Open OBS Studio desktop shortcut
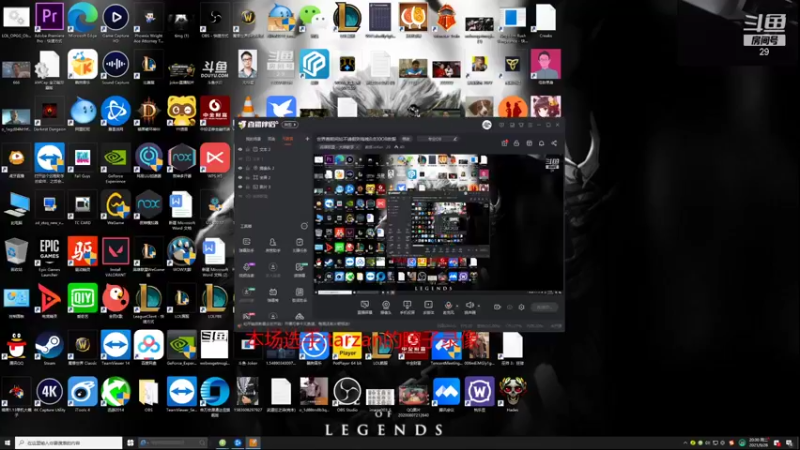The height and width of the screenshot is (450, 800). (x=347, y=395)
